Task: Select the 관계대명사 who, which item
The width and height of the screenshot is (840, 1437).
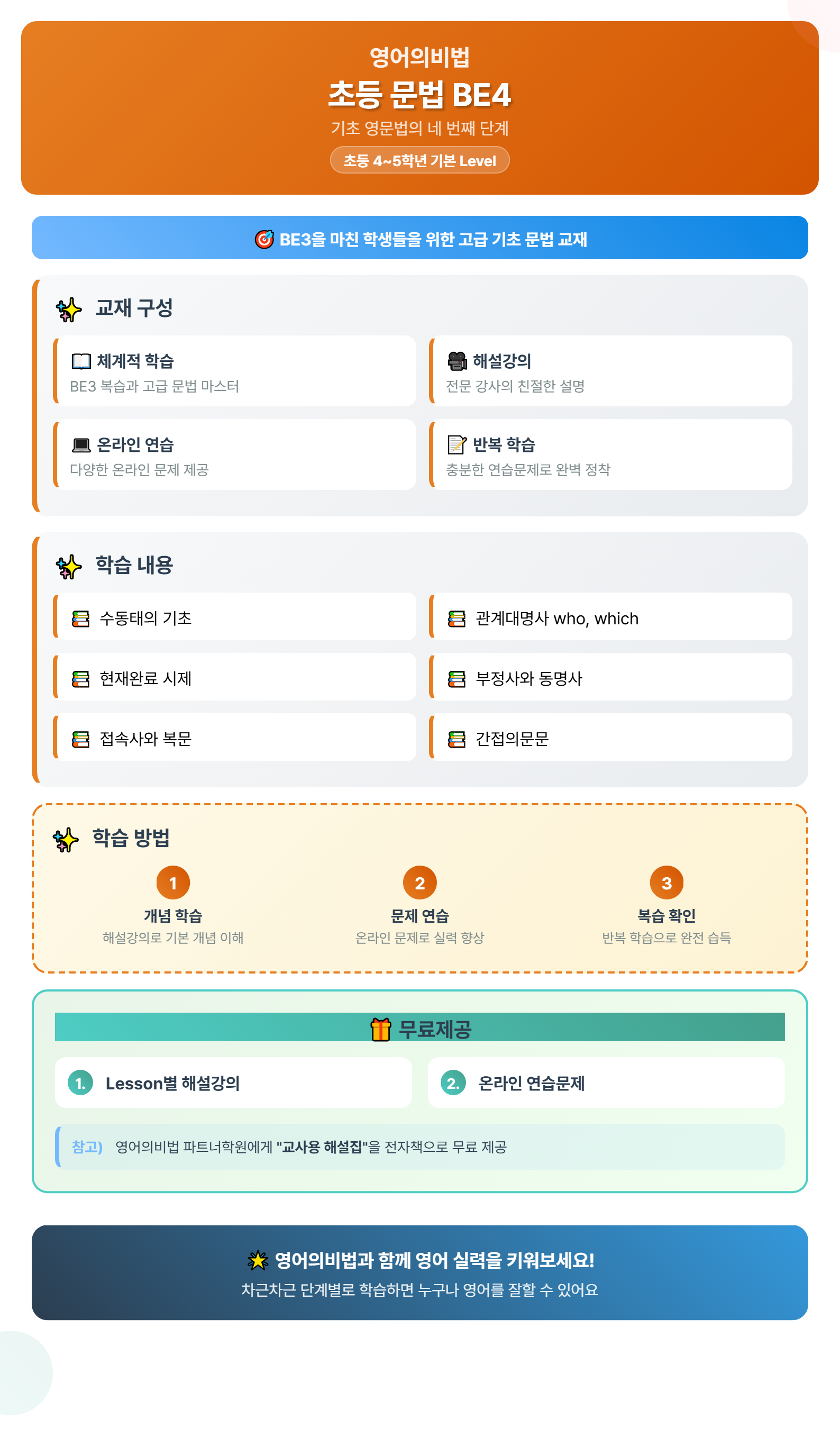Action: [x=610, y=616]
